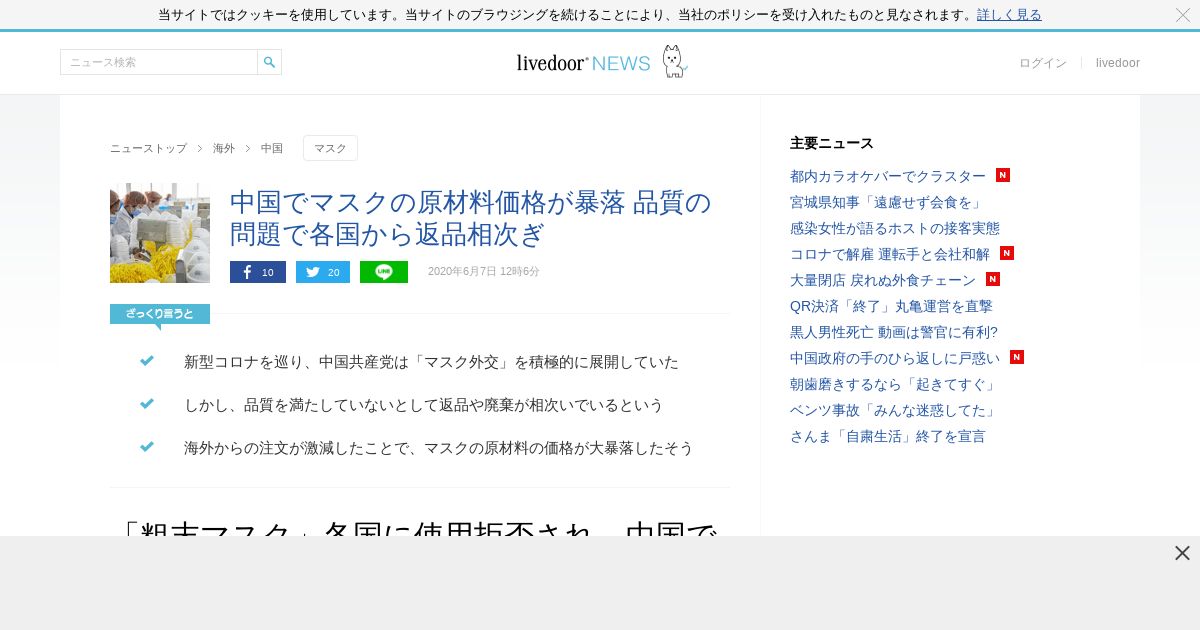
Task: Click checkmark beside しかし、品質を summary
Action: pyautogui.click(x=147, y=404)
